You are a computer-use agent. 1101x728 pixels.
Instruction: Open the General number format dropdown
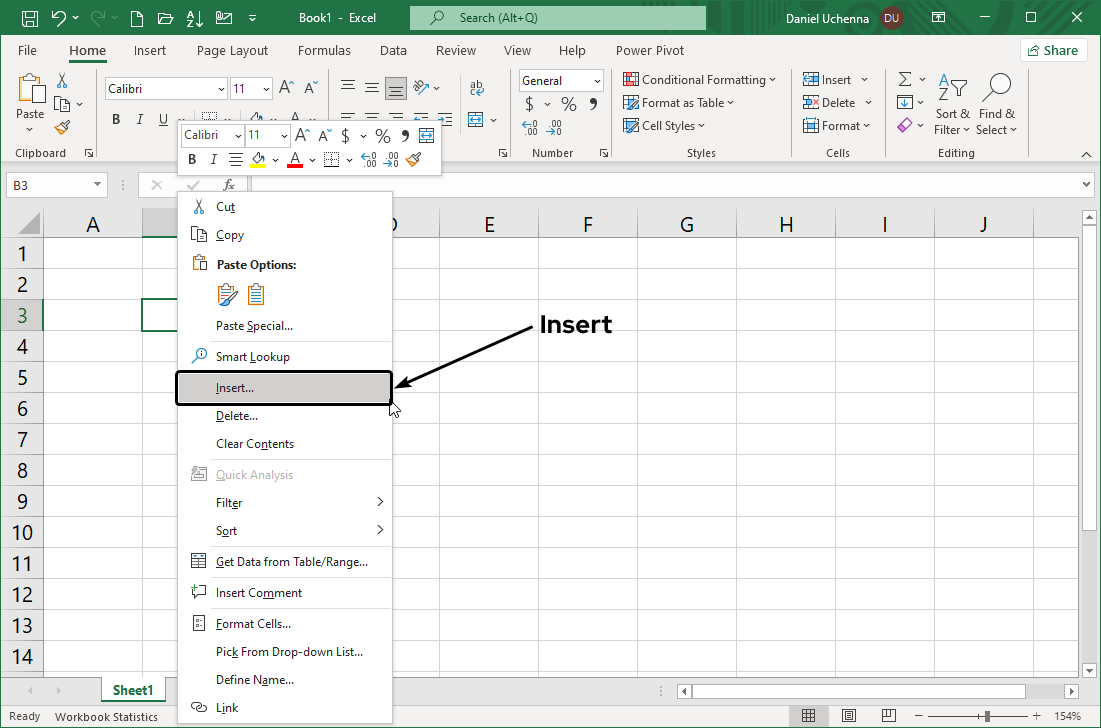(x=597, y=80)
